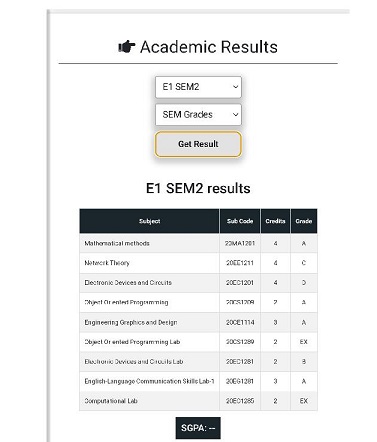The height and width of the screenshot is (442, 377).
Task: Click the Get Result button
Action: (x=198, y=144)
